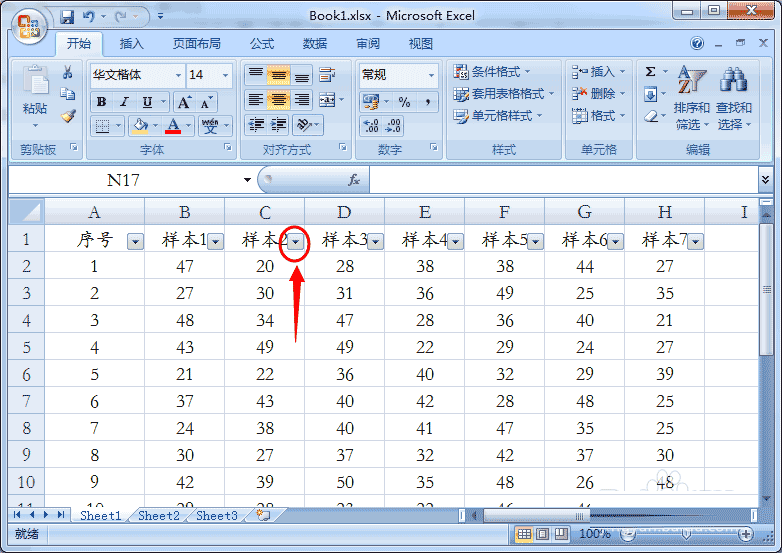
Task: Click the Clear eraser icon
Action: (650, 116)
